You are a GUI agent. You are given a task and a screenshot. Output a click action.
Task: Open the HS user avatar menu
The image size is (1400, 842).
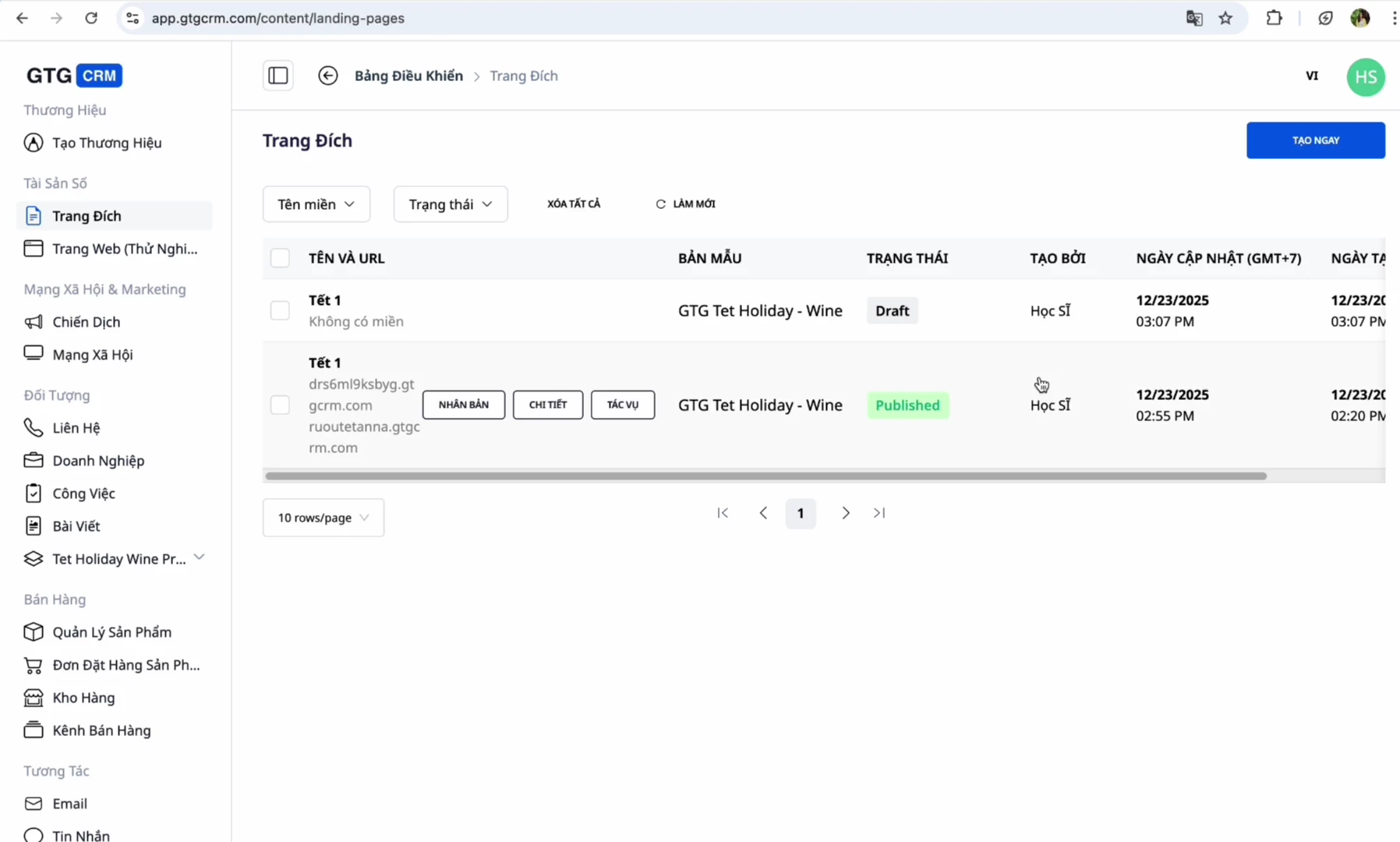pos(1365,77)
